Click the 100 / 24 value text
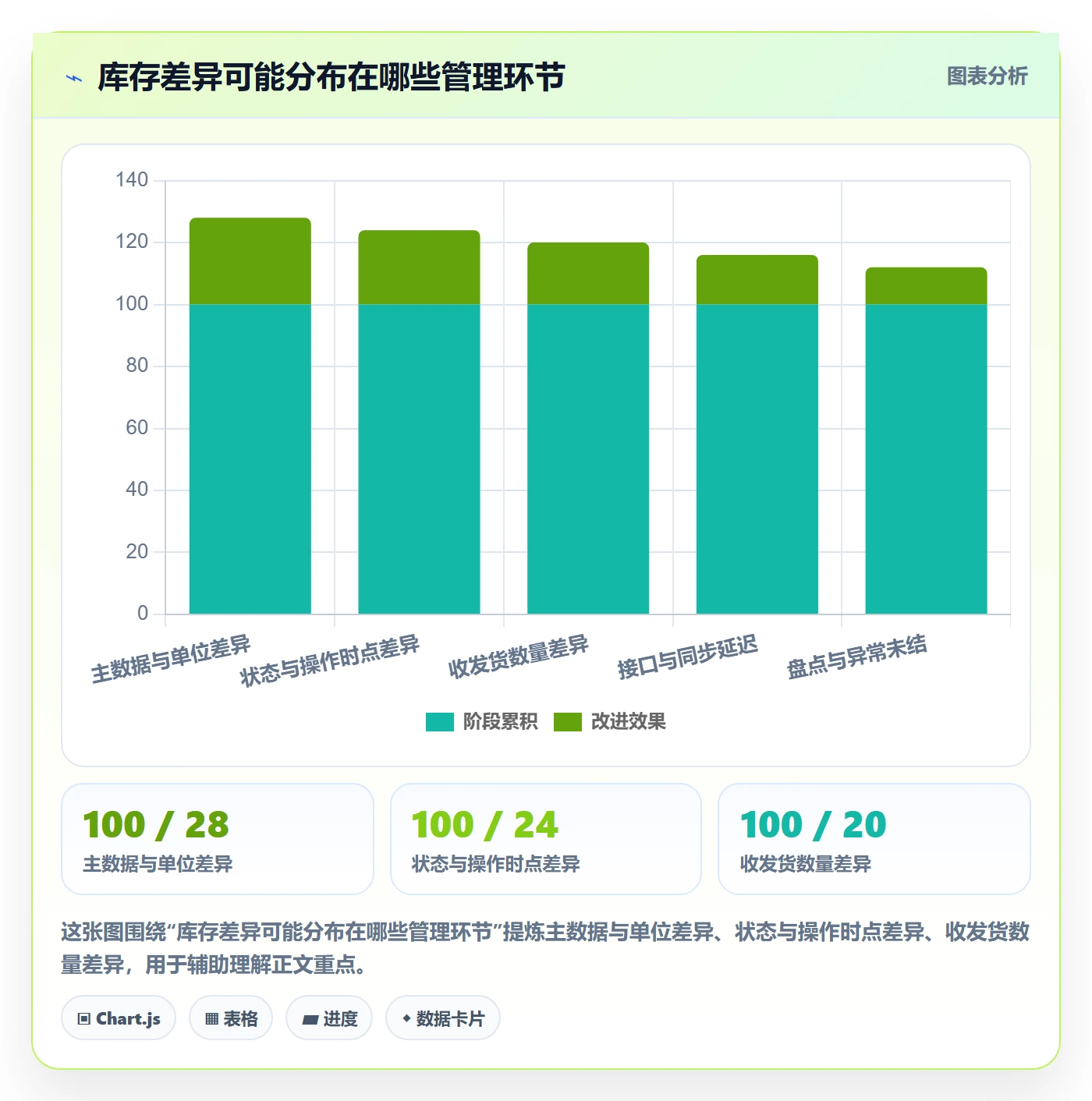 coord(485,825)
